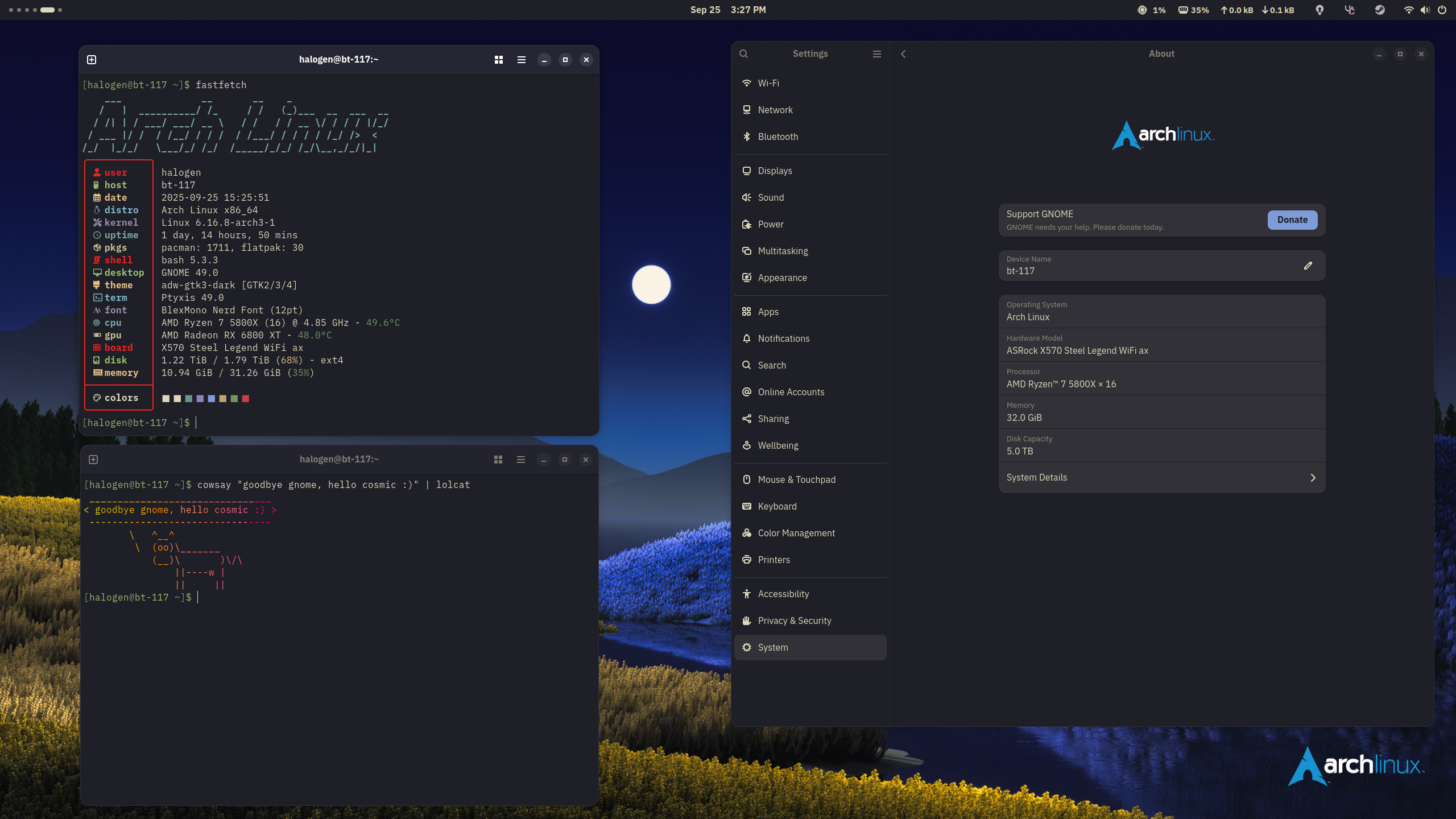This screenshot has height=819, width=1456.
Task: Click the pencil icon to edit Device Name
Action: (1308, 266)
